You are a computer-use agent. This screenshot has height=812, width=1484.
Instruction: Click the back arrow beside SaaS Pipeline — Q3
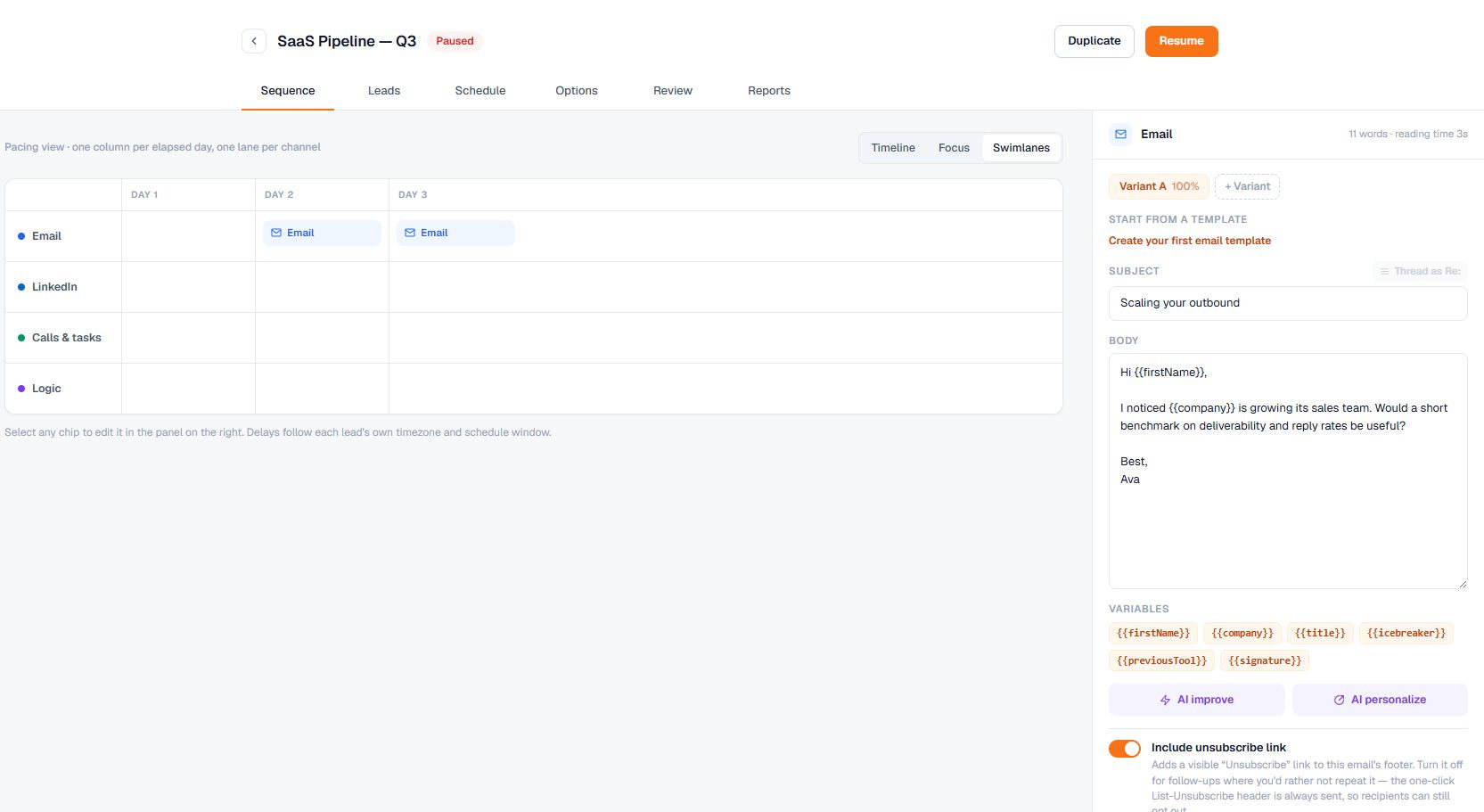pos(254,41)
